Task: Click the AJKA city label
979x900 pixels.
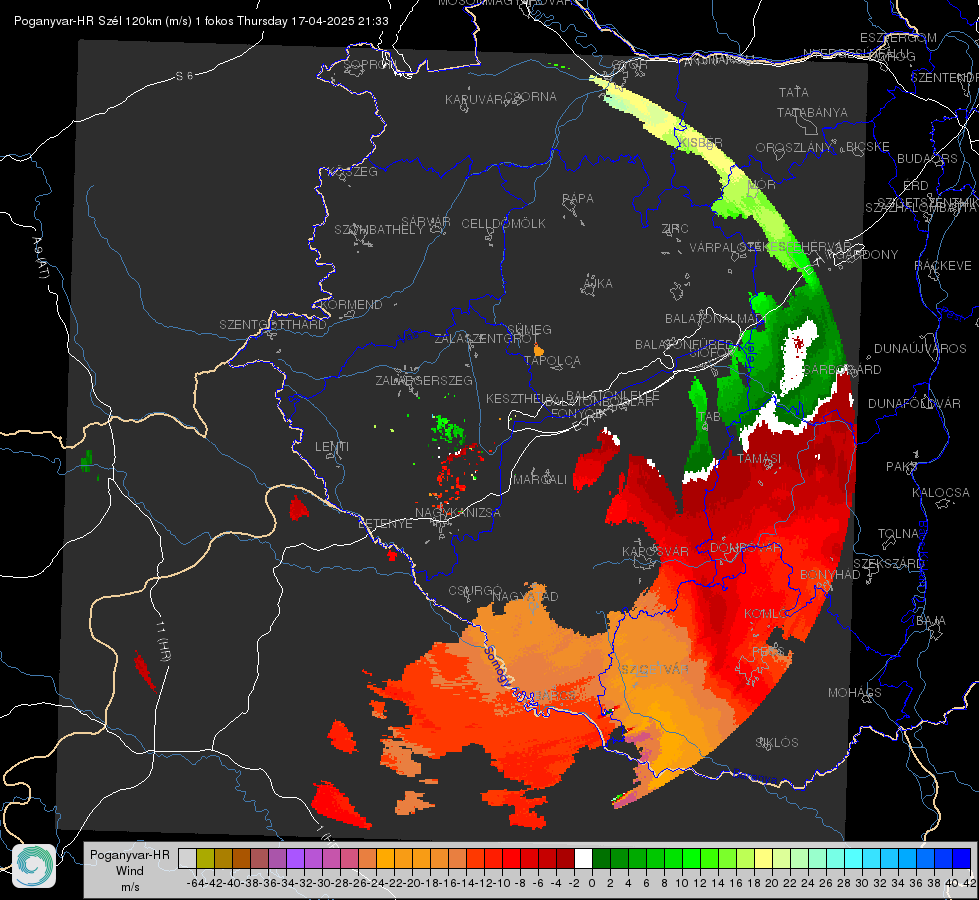Action: tap(598, 284)
